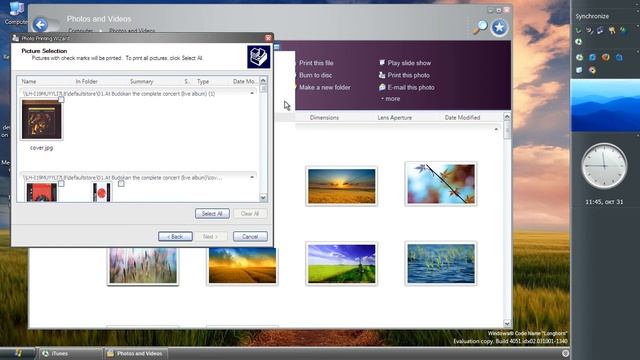Click the analog clock in the sidebar
This screenshot has width=640, height=360.
(x=604, y=166)
